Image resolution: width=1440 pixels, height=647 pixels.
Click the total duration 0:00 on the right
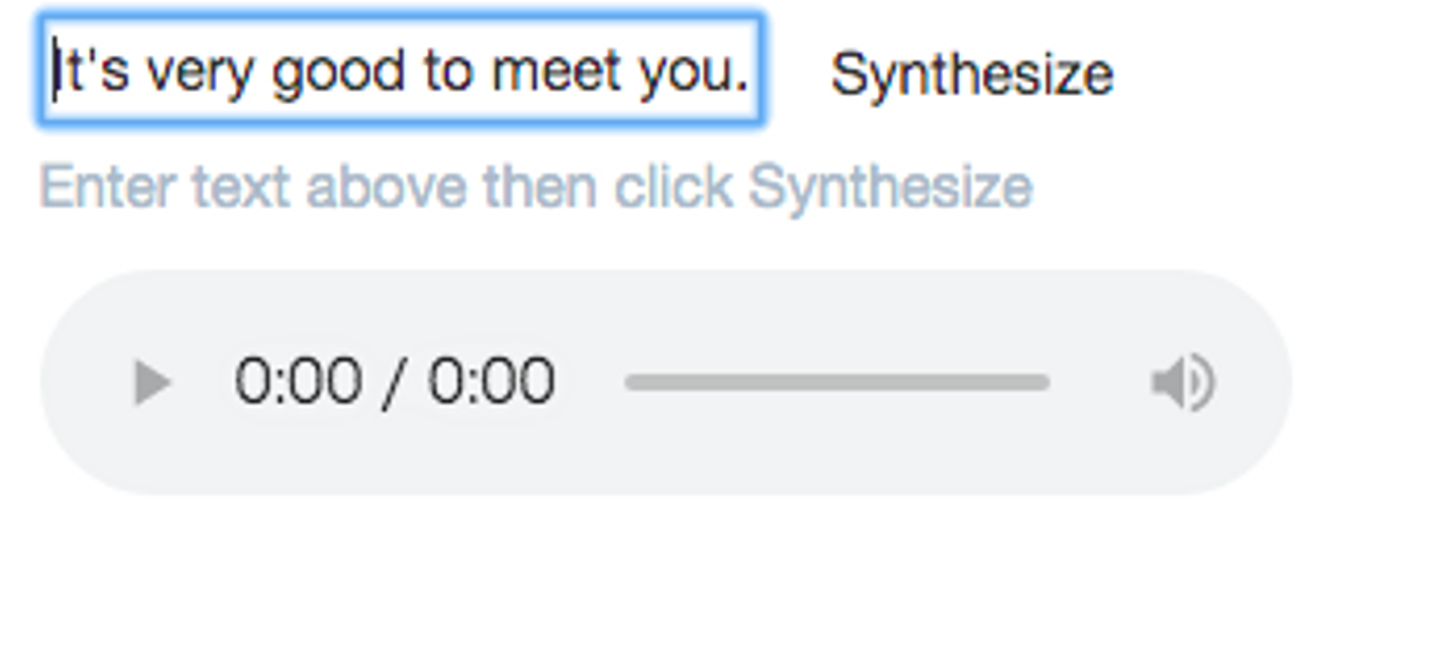[x=491, y=382]
